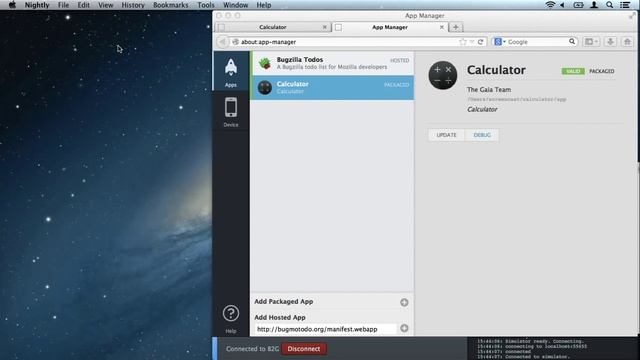Open the volume menu bar icon
This screenshot has height=360, width=640.
point(562,5)
